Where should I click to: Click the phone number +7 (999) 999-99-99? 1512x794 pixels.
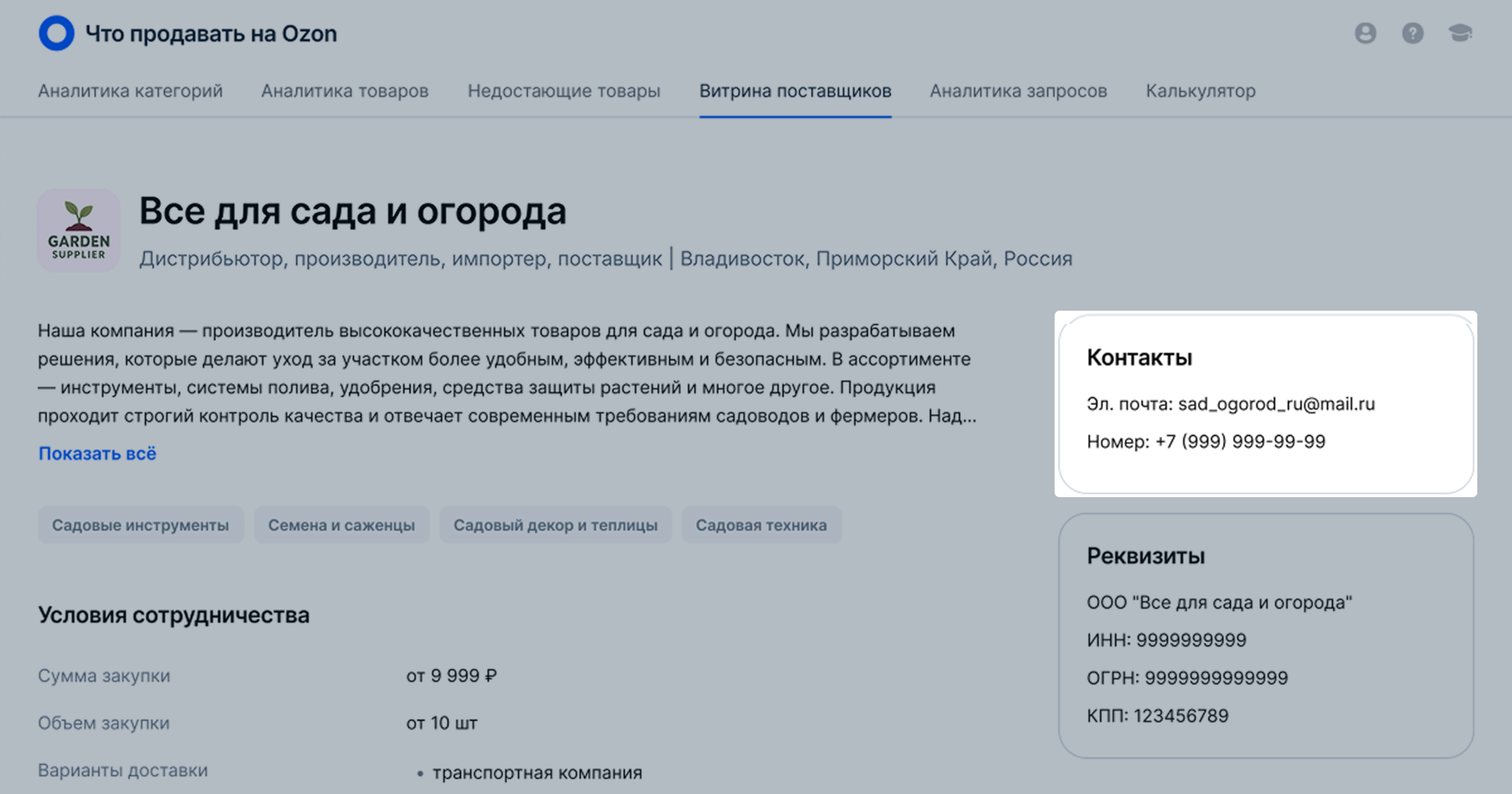1240,441
